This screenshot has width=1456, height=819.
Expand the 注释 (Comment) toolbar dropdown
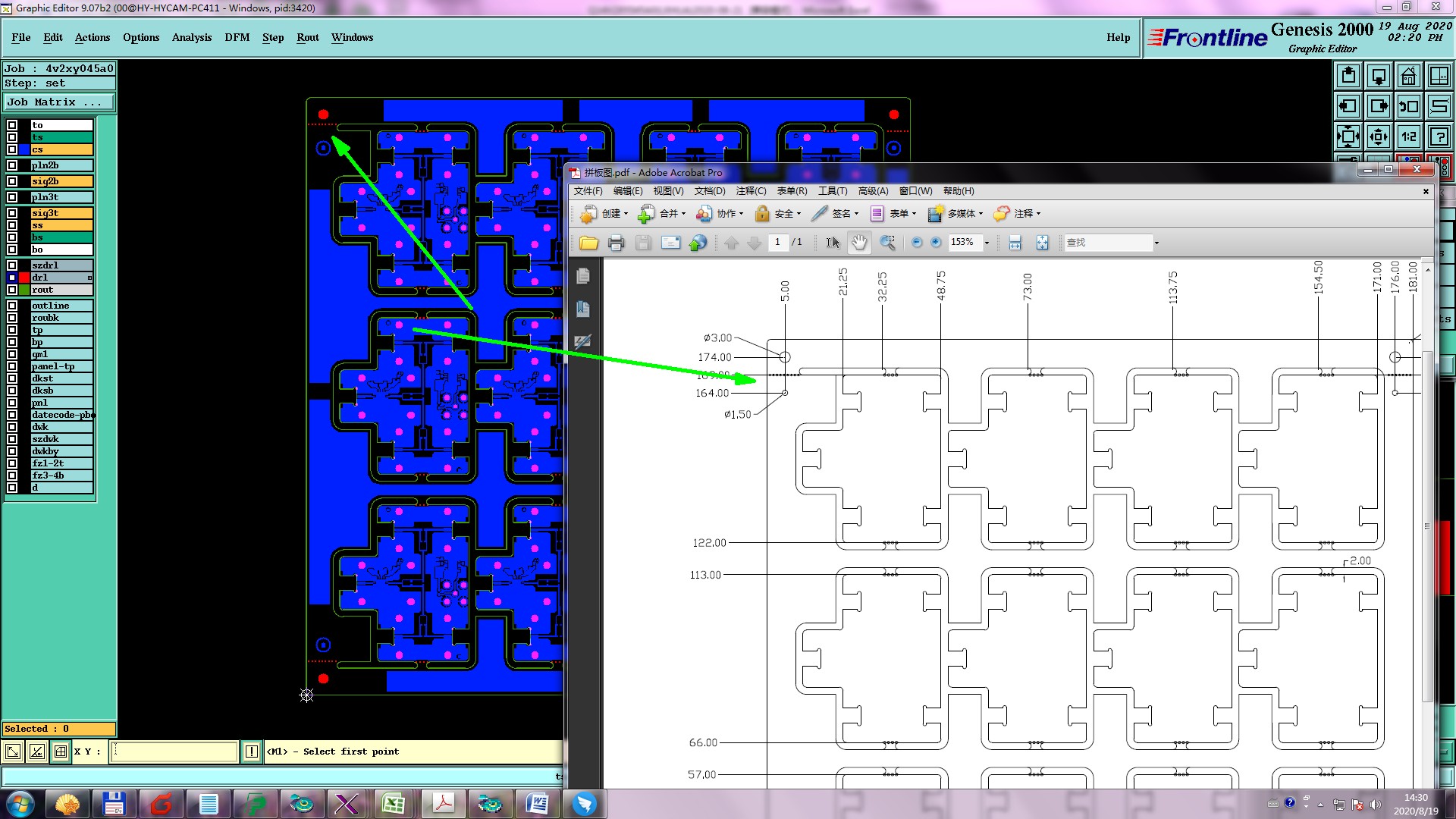coord(1038,214)
